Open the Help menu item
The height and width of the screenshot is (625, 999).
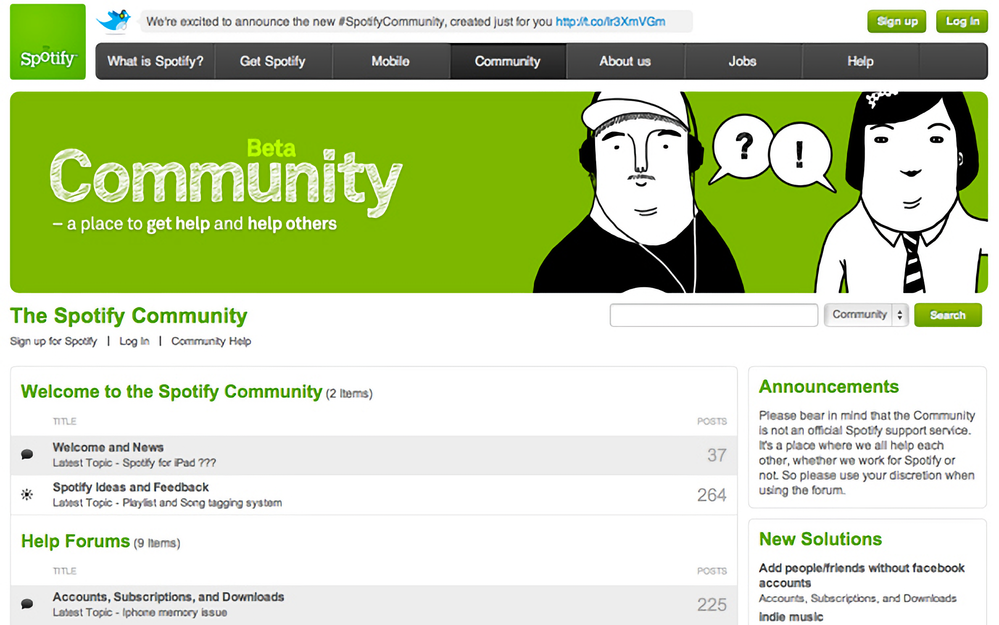pos(860,61)
